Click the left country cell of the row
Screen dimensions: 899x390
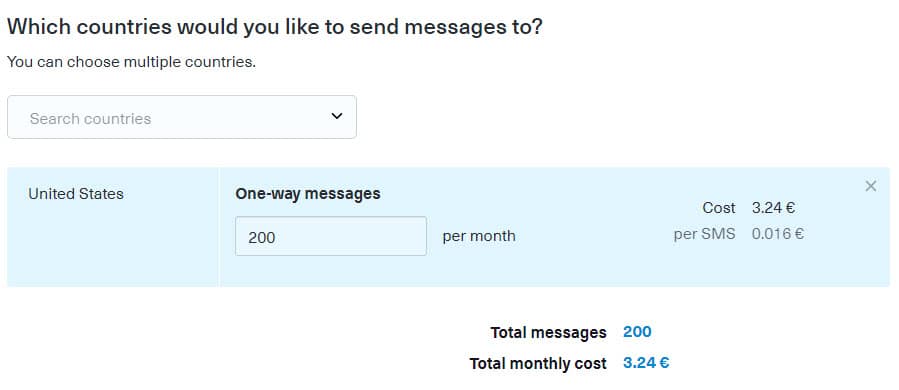(x=113, y=227)
